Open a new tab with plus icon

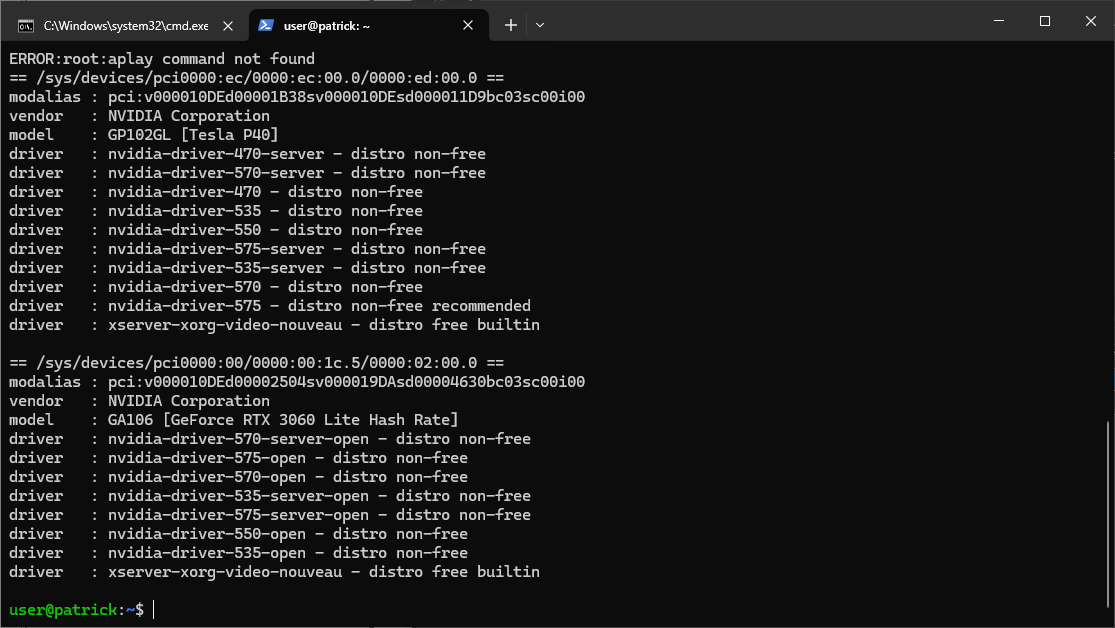tap(510, 25)
